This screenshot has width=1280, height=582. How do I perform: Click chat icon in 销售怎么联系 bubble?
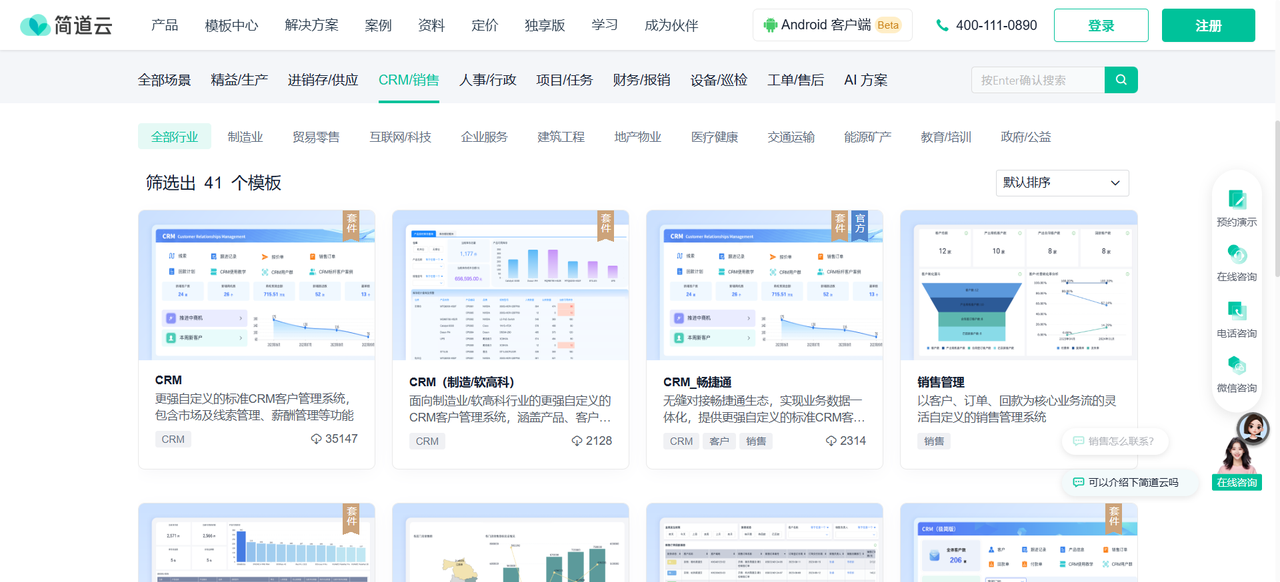pos(1078,441)
